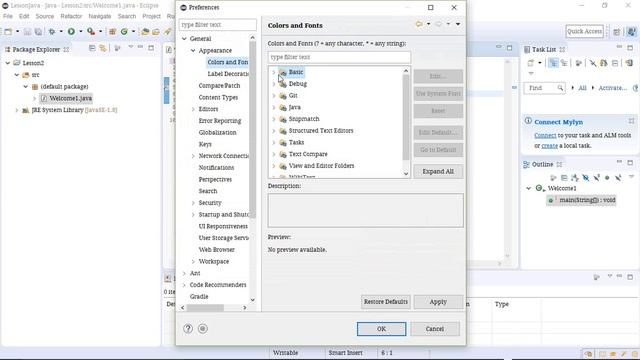This screenshot has height=360, width=640.
Task: Select the main(String[]) method in Outline
Action: pyautogui.click(x=587, y=200)
